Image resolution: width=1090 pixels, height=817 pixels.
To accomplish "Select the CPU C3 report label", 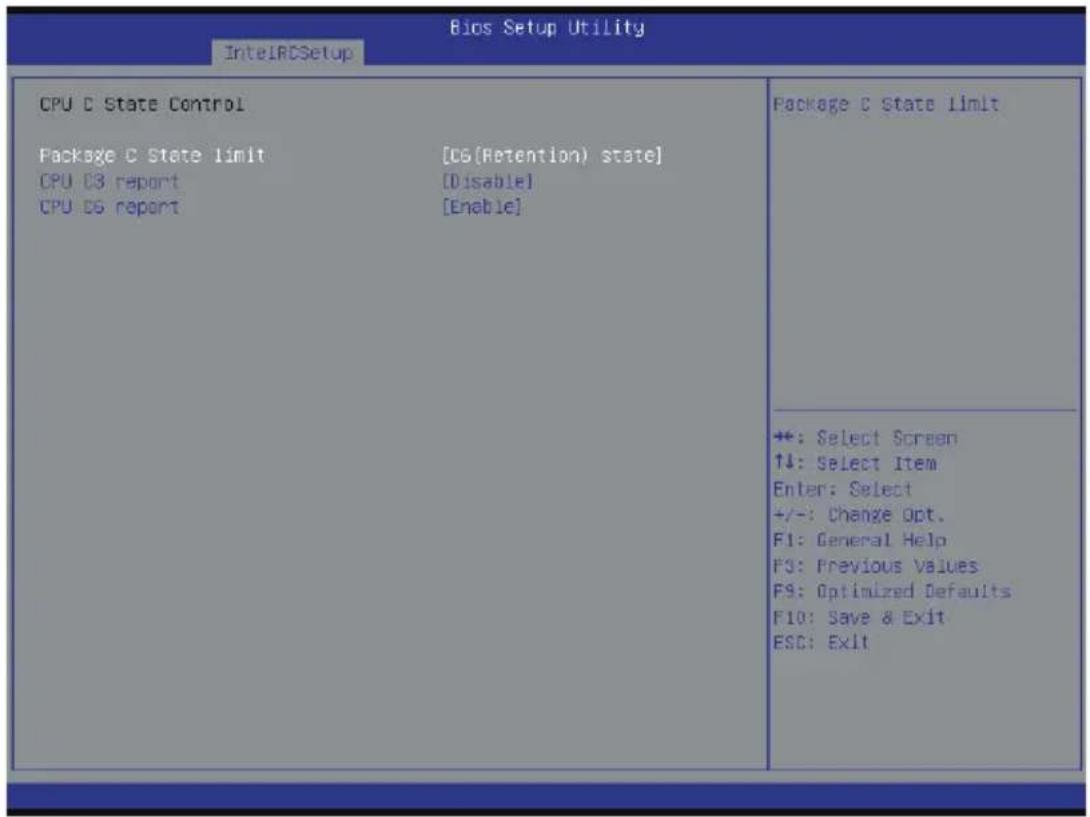I will [x=109, y=181].
